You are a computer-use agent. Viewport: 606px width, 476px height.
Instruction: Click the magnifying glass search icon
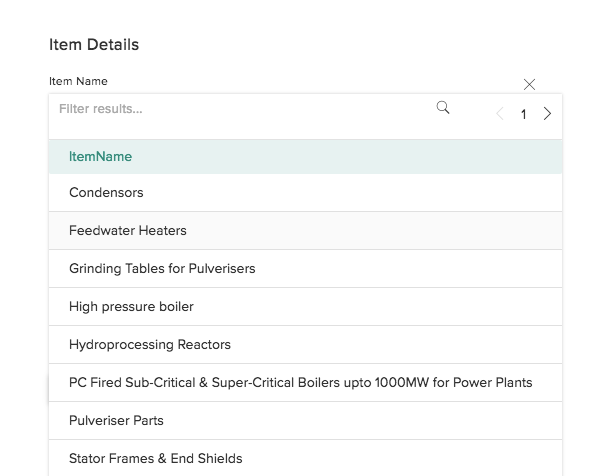443,108
